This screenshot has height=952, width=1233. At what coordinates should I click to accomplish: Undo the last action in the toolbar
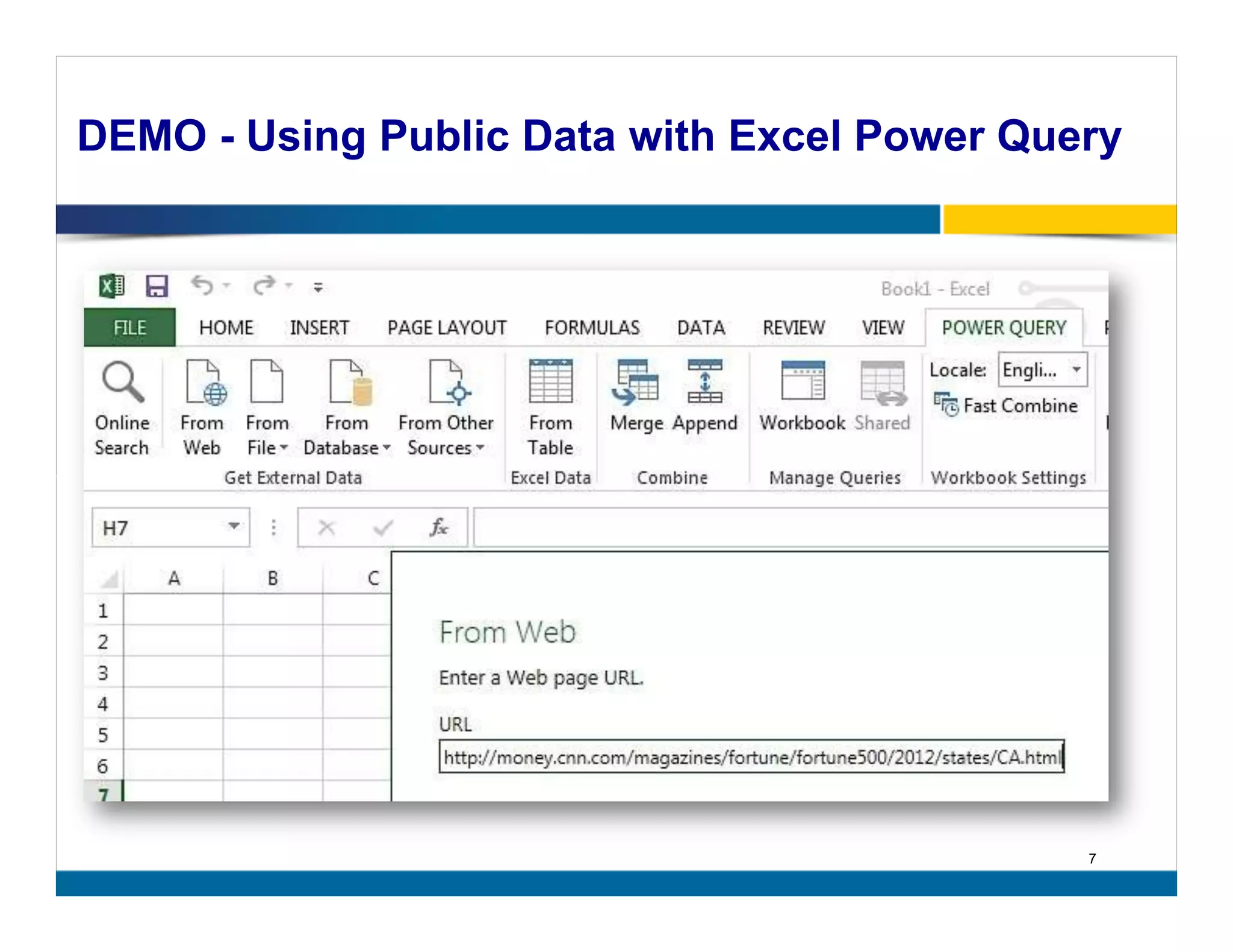[x=202, y=286]
